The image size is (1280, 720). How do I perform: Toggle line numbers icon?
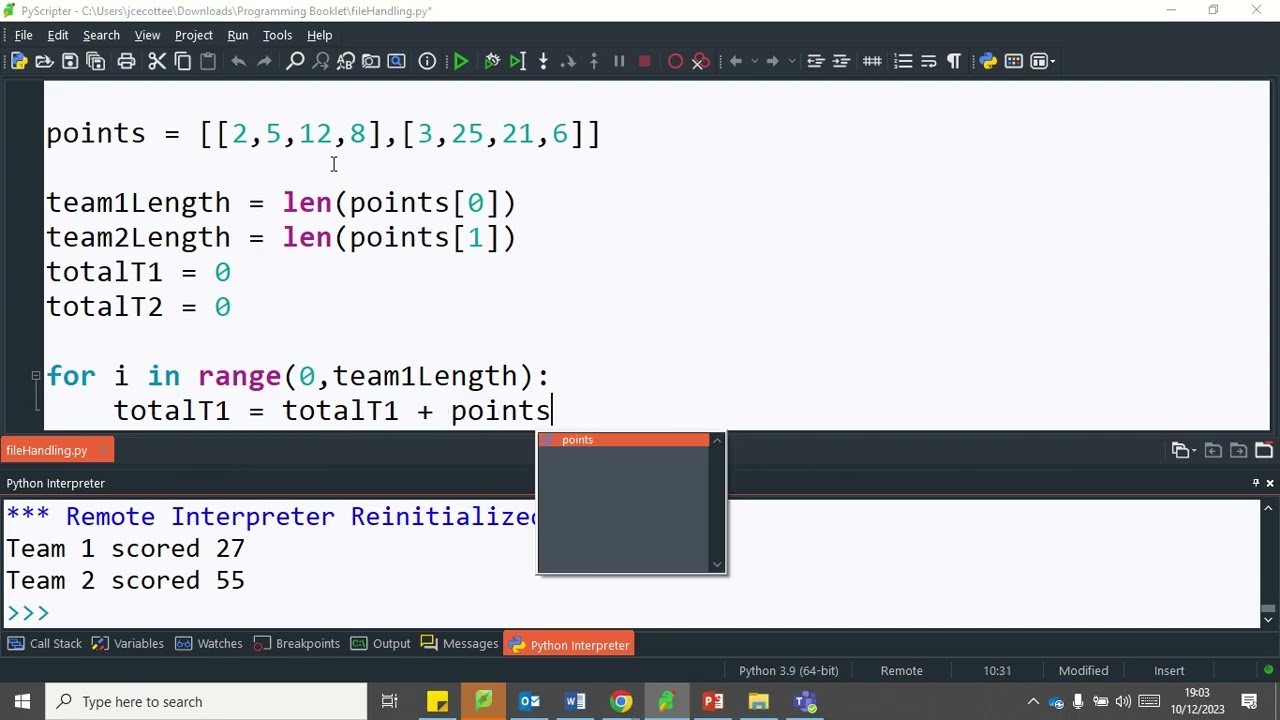click(x=903, y=61)
